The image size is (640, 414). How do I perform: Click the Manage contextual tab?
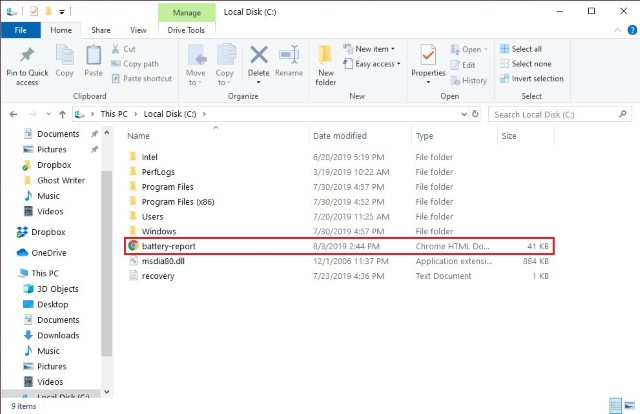(187, 12)
